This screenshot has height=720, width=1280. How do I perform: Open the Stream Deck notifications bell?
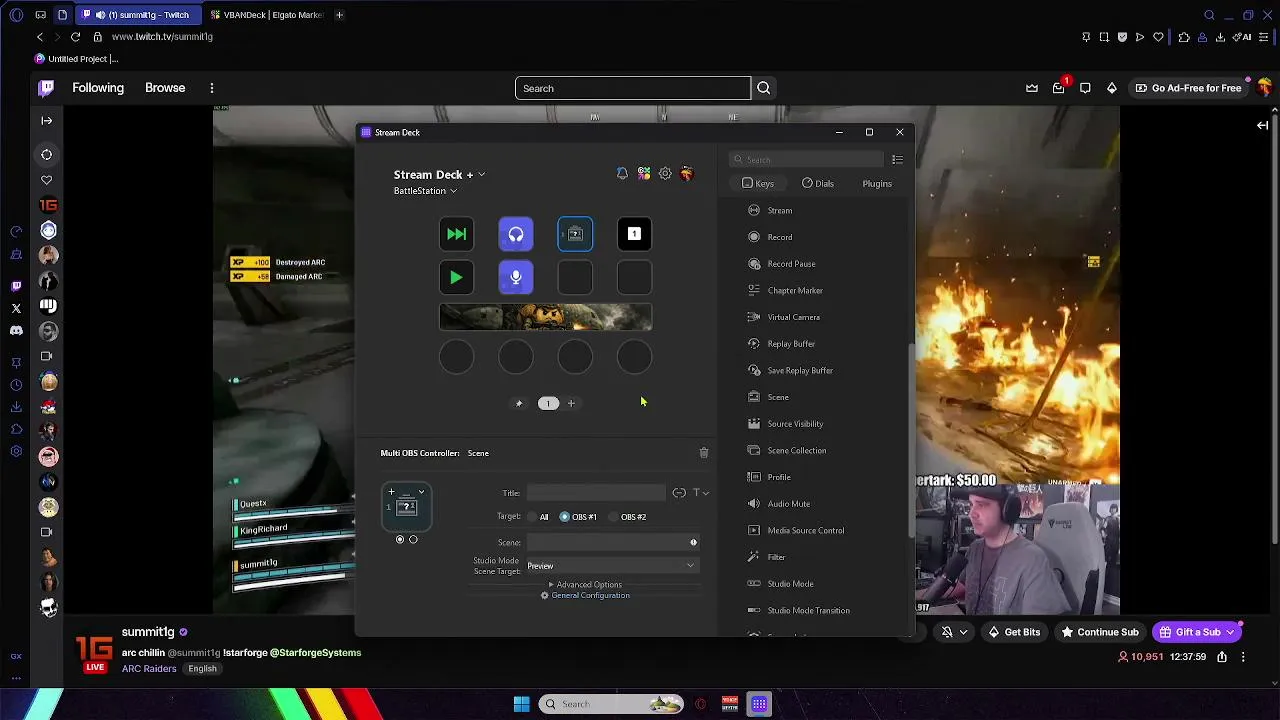[x=622, y=174]
